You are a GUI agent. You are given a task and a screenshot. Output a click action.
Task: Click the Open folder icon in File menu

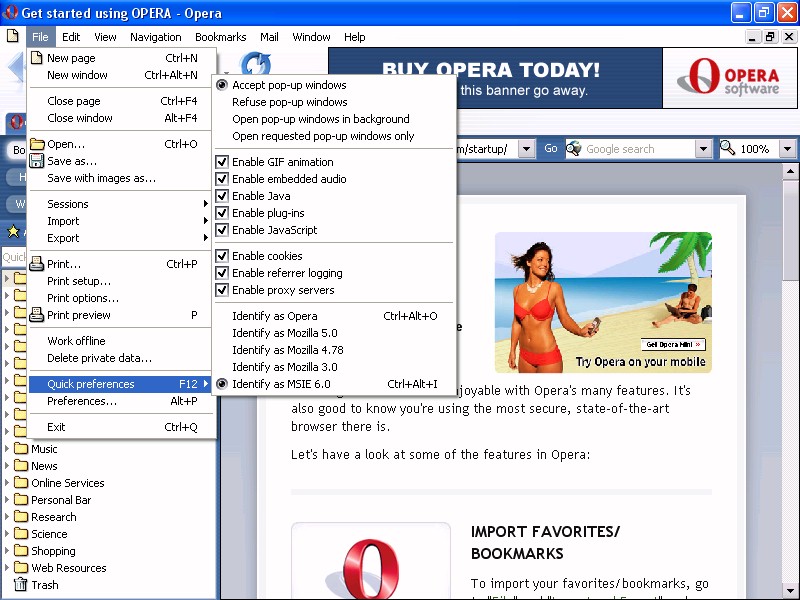(x=37, y=144)
